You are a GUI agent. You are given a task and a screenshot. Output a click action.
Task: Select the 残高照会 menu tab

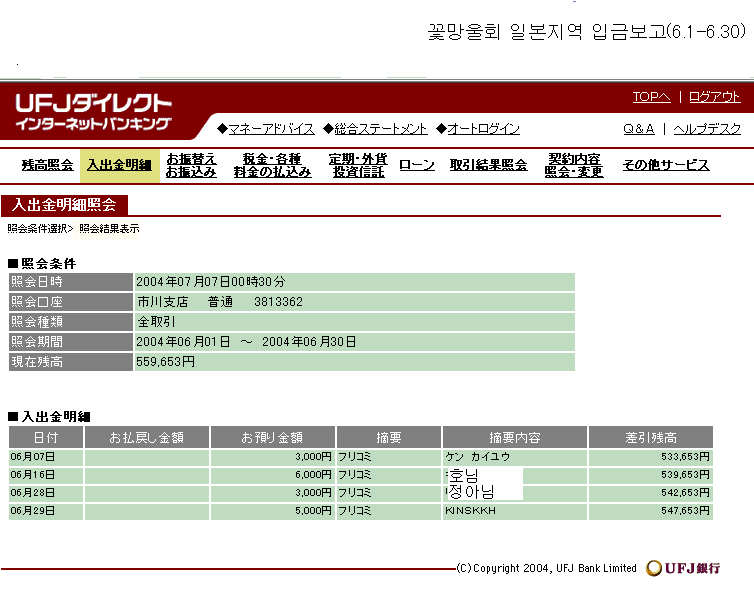tap(47, 165)
